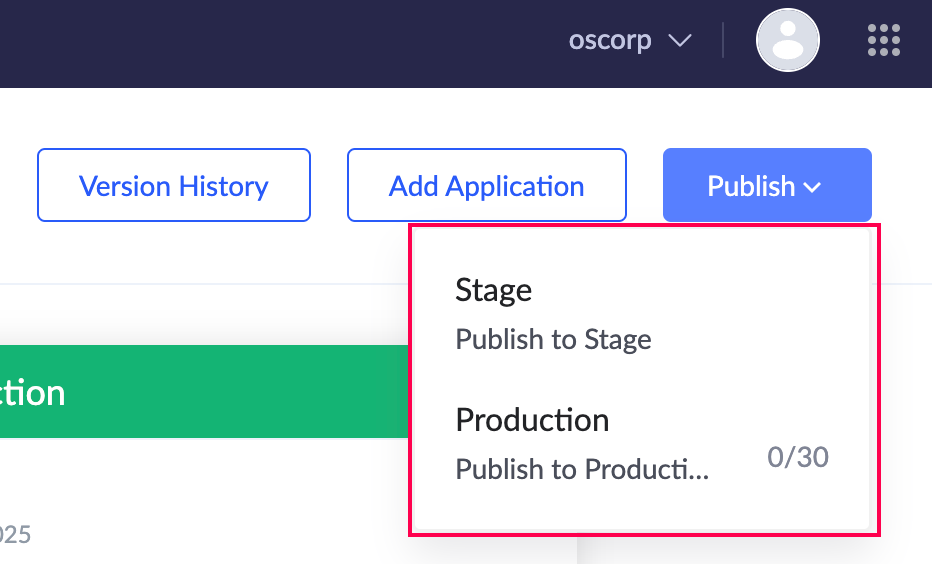This screenshot has height=564, width=932.
Task: Click blank area left of Version History
Action: pos(18,185)
